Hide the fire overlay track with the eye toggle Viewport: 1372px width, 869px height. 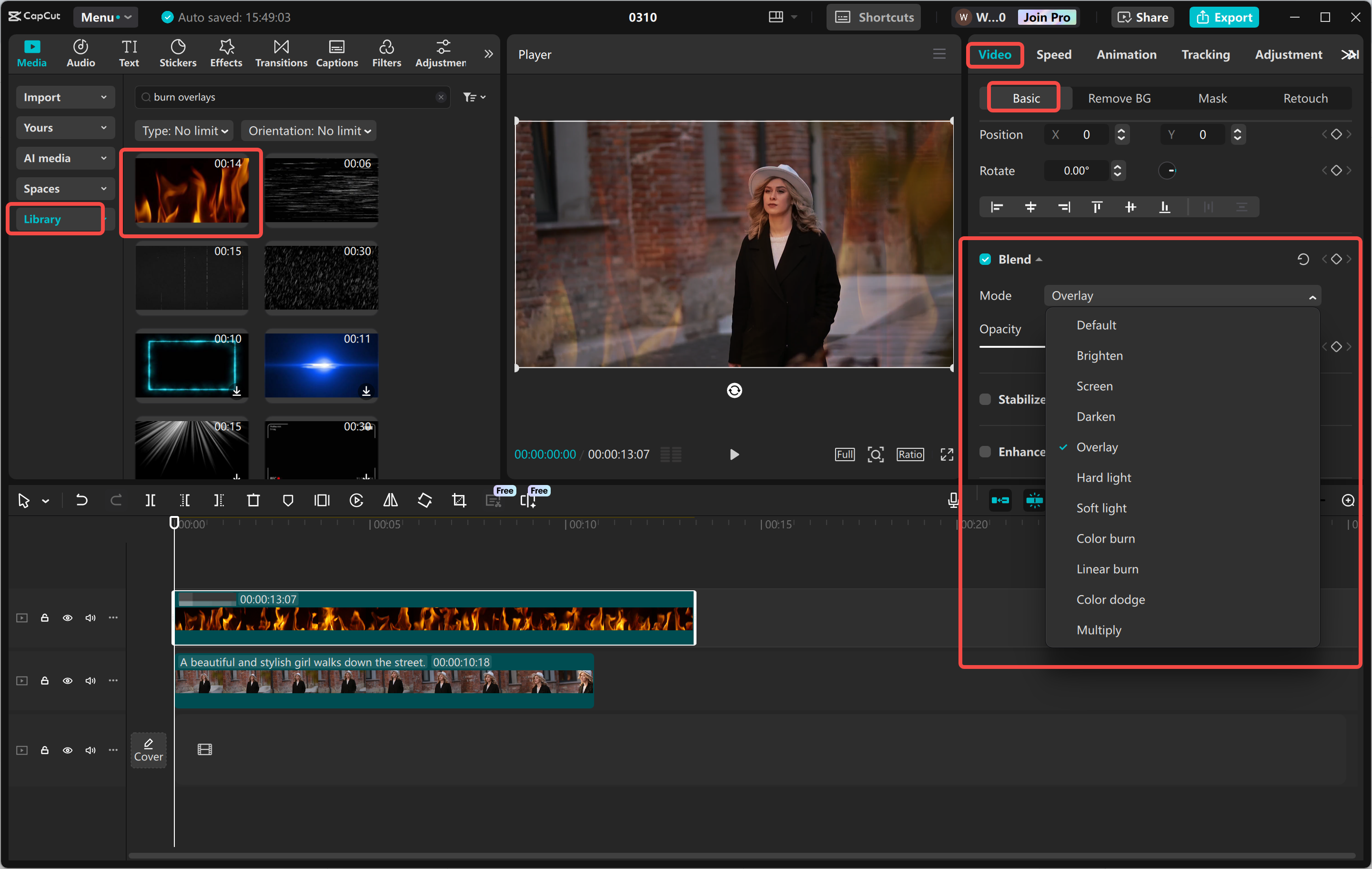[67, 618]
